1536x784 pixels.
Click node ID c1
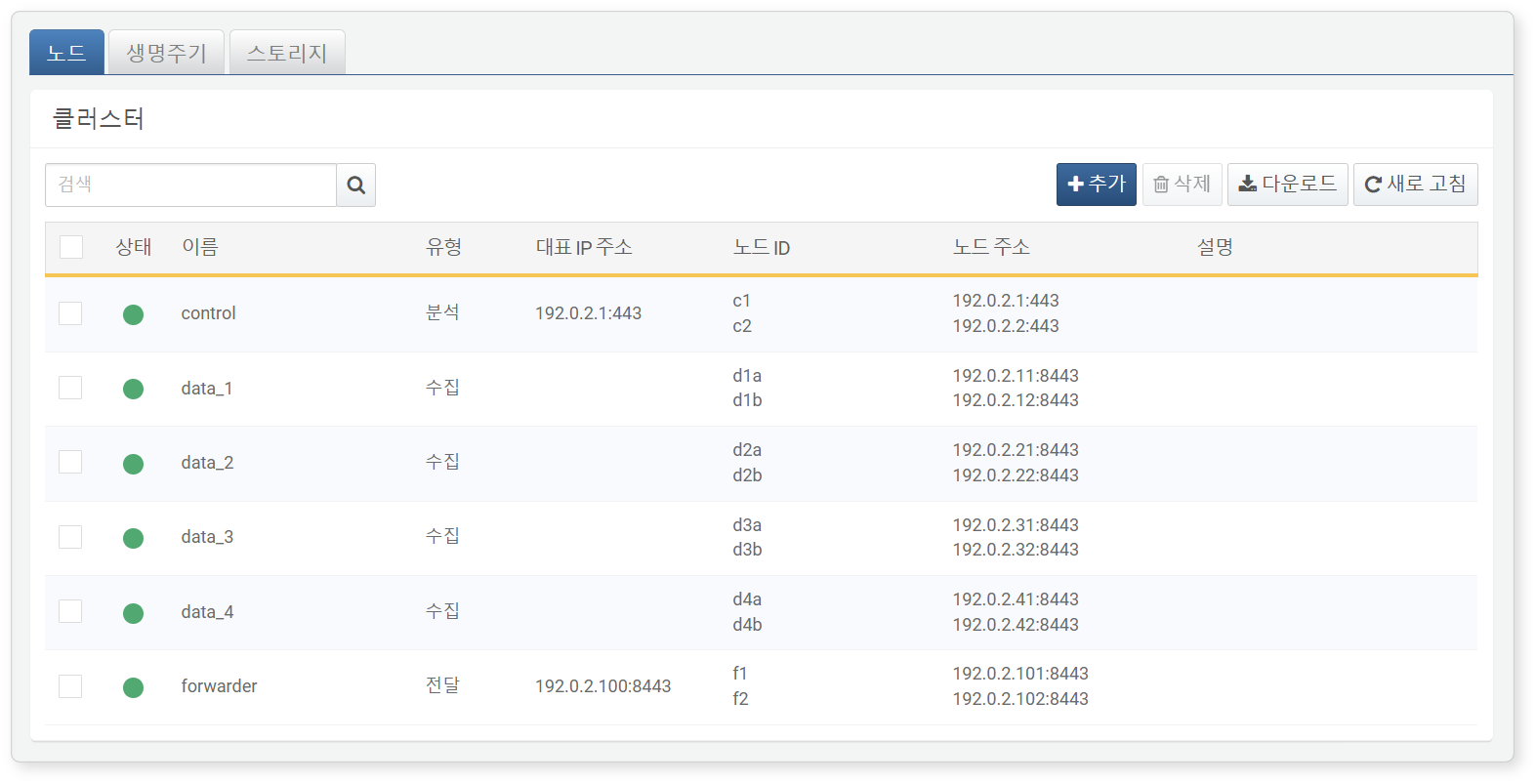[742, 301]
